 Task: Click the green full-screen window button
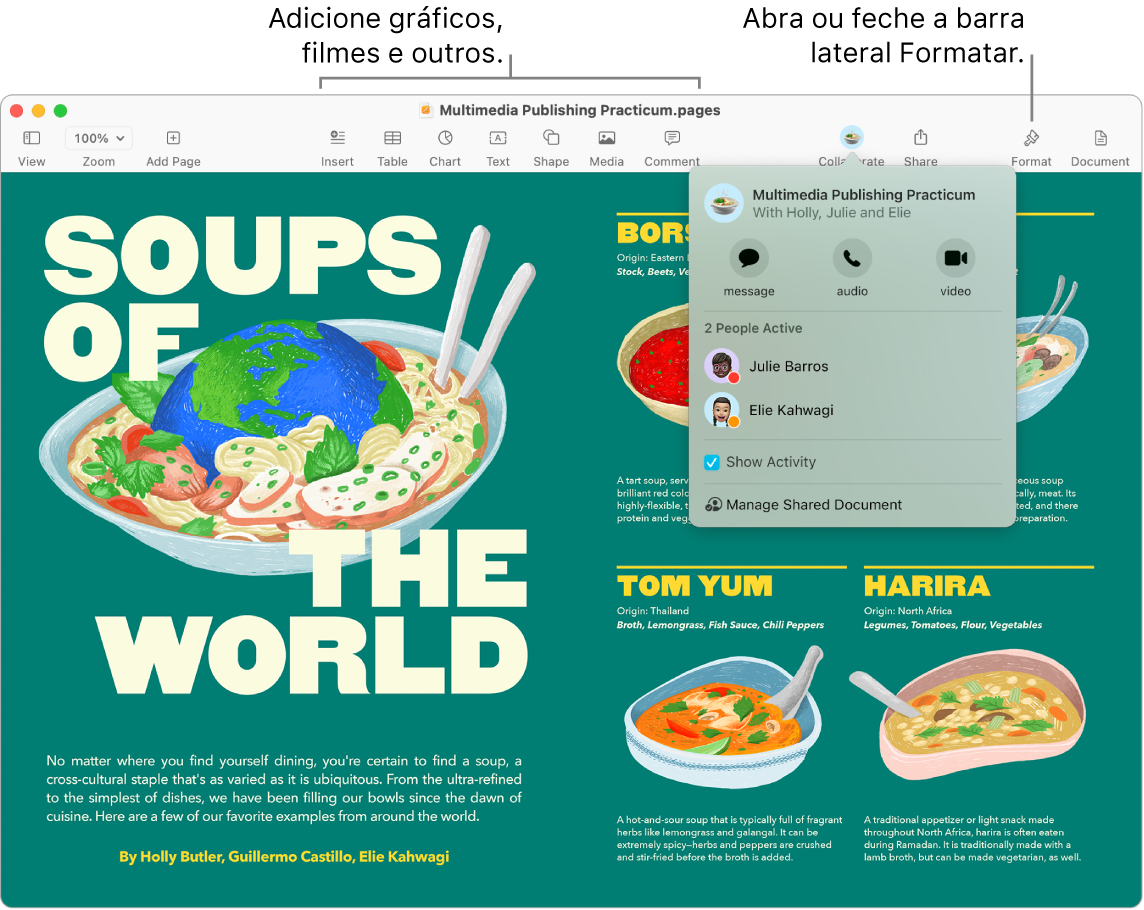point(61,110)
